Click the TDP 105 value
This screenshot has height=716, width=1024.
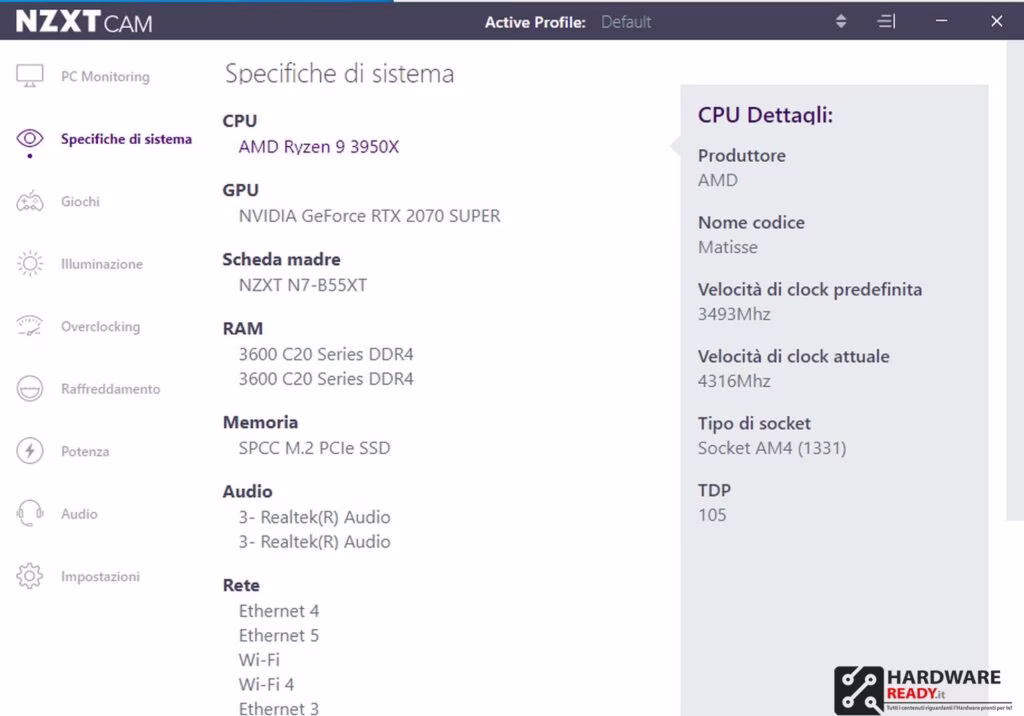[712, 515]
